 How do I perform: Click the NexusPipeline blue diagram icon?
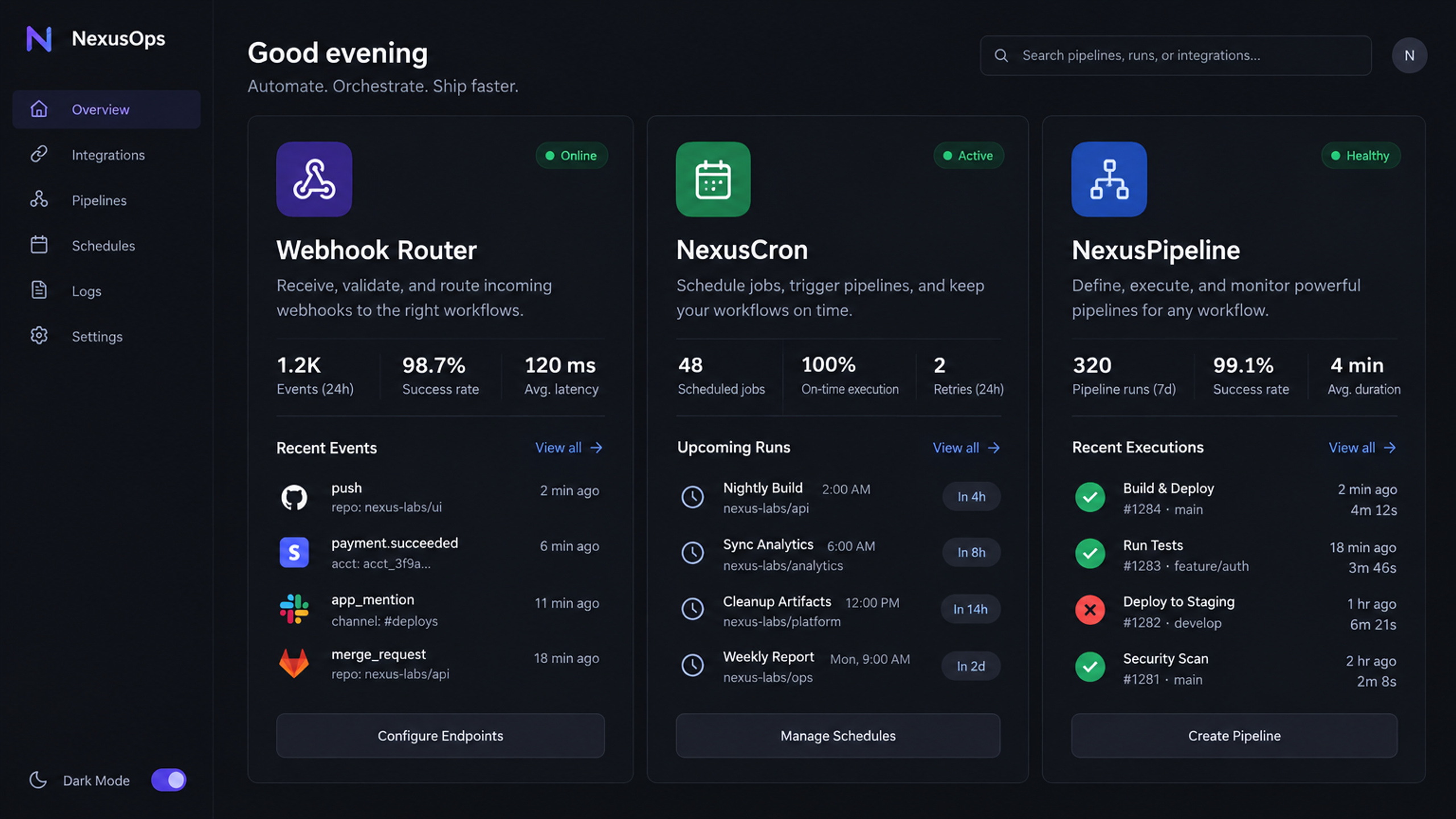click(1109, 179)
